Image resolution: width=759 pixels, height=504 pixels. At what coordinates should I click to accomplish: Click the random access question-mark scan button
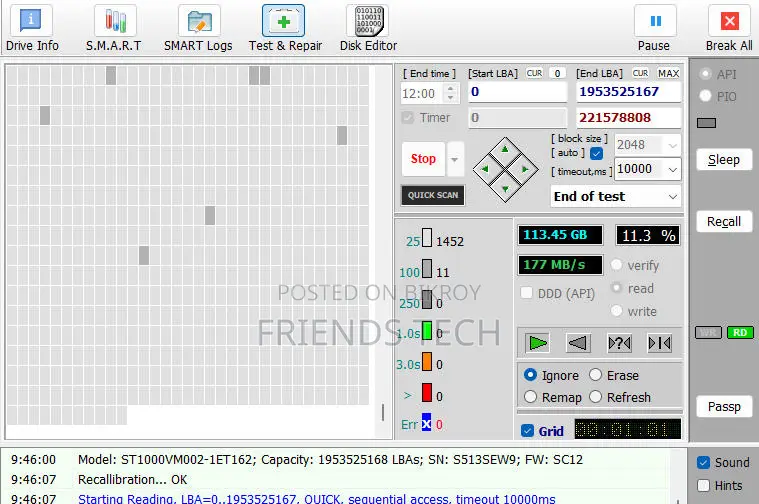[619, 343]
